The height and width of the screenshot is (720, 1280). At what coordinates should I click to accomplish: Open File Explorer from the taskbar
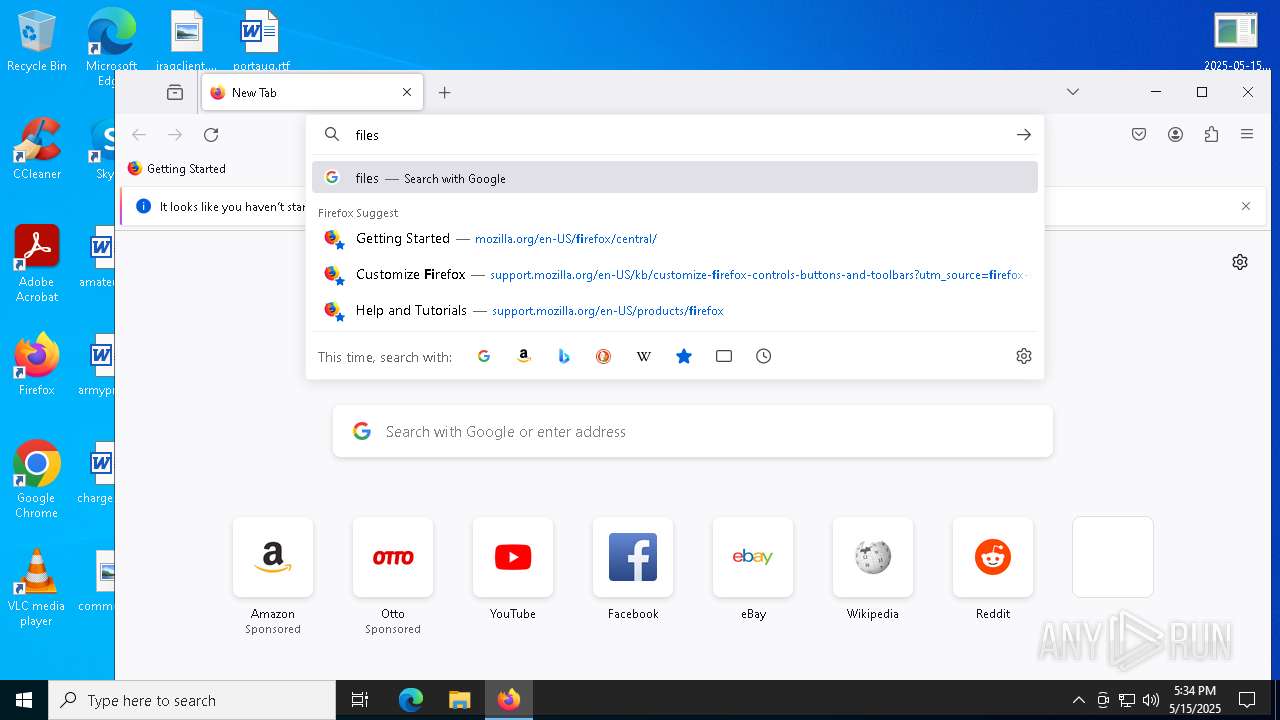459,700
